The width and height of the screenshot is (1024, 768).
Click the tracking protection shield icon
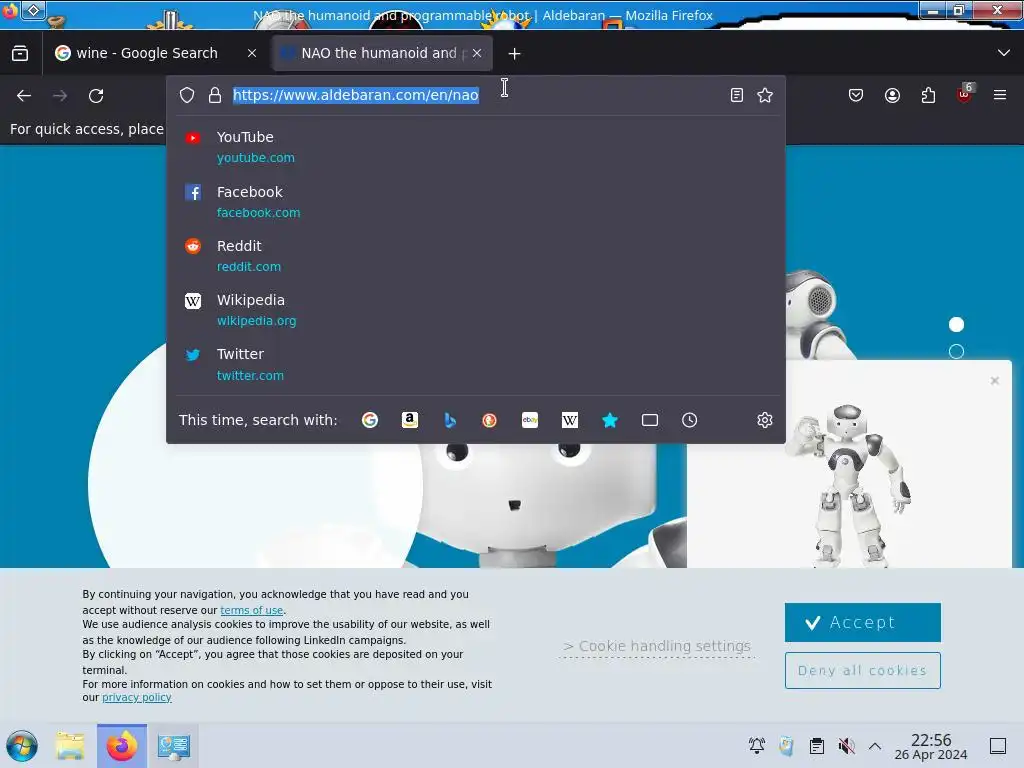pyautogui.click(x=187, y=95)
